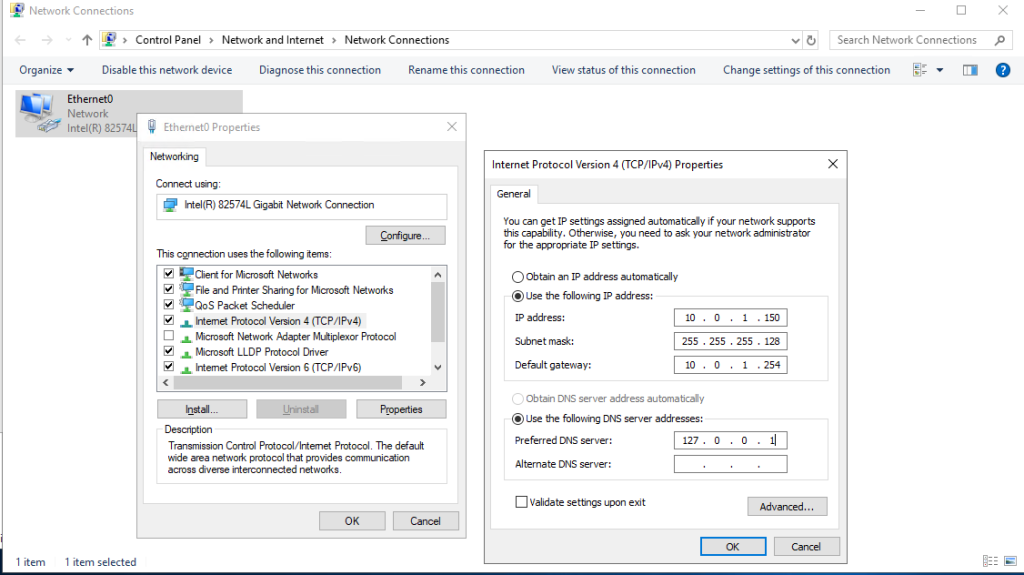Select Obtain an IP address automatically
This screenshot has height=575, width=1024.
click(x=517, y=277)
